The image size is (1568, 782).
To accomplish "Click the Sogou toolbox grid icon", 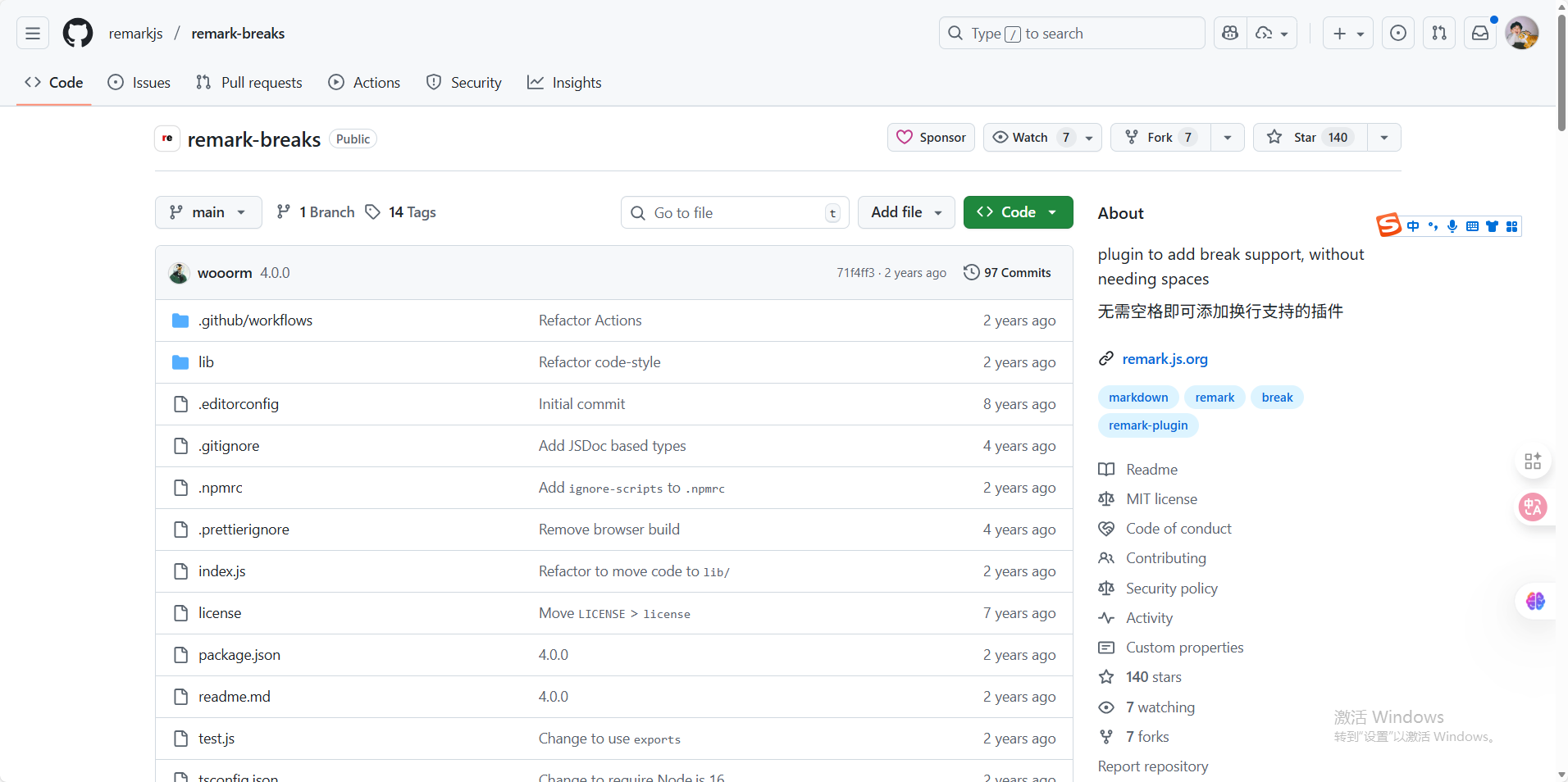I will (x=1511, y=226).
